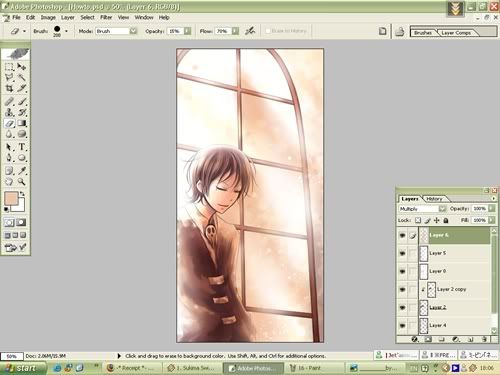Click the background color swatch
The height and width of the screenshot is (375, 500).
pyautogui.click(x=19, y=207)
